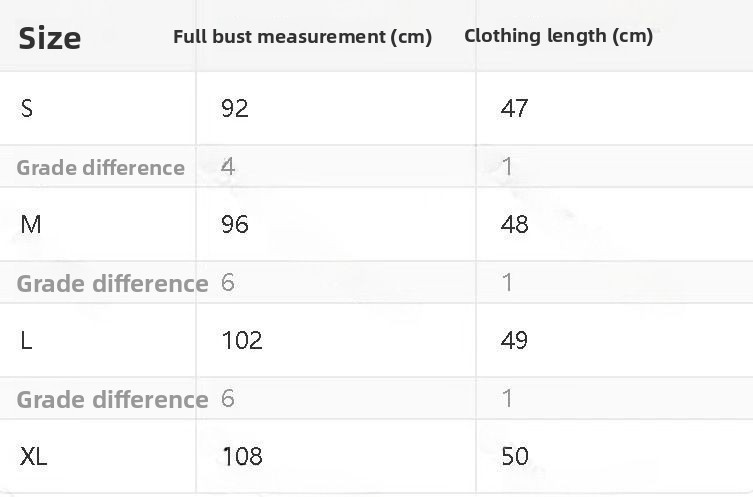The width and height of the screenshot is (753, 497).
Task: Click the grade difference value 4
Action: 228,167
